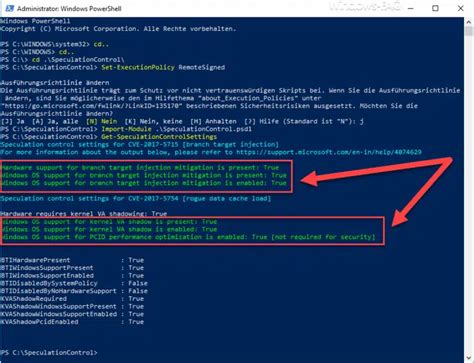This screenshot has height=363, width=474.
Task: Click the 'Copyright (C) Microsoft Corporation' line
Action: pyautogui.click(x=118, y=29)
